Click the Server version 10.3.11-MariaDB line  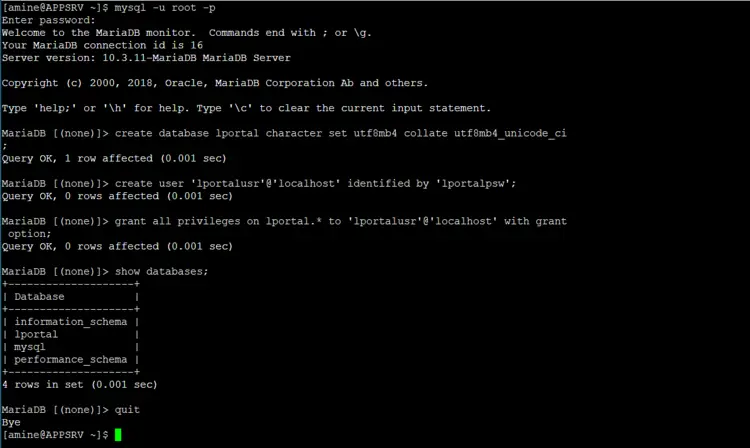(146, 58)
